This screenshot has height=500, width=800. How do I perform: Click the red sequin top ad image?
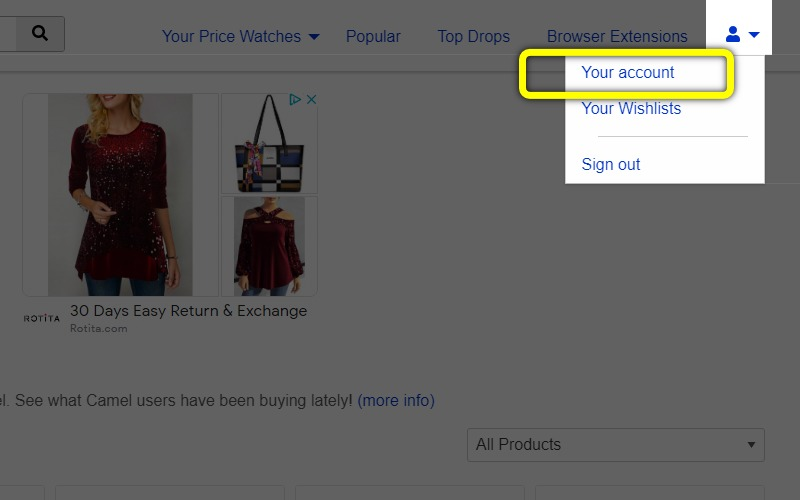tap(120, 195)
